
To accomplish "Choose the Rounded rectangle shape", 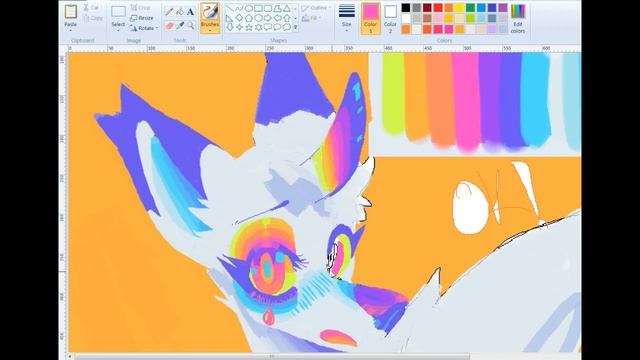I will [x=268, y=8].
